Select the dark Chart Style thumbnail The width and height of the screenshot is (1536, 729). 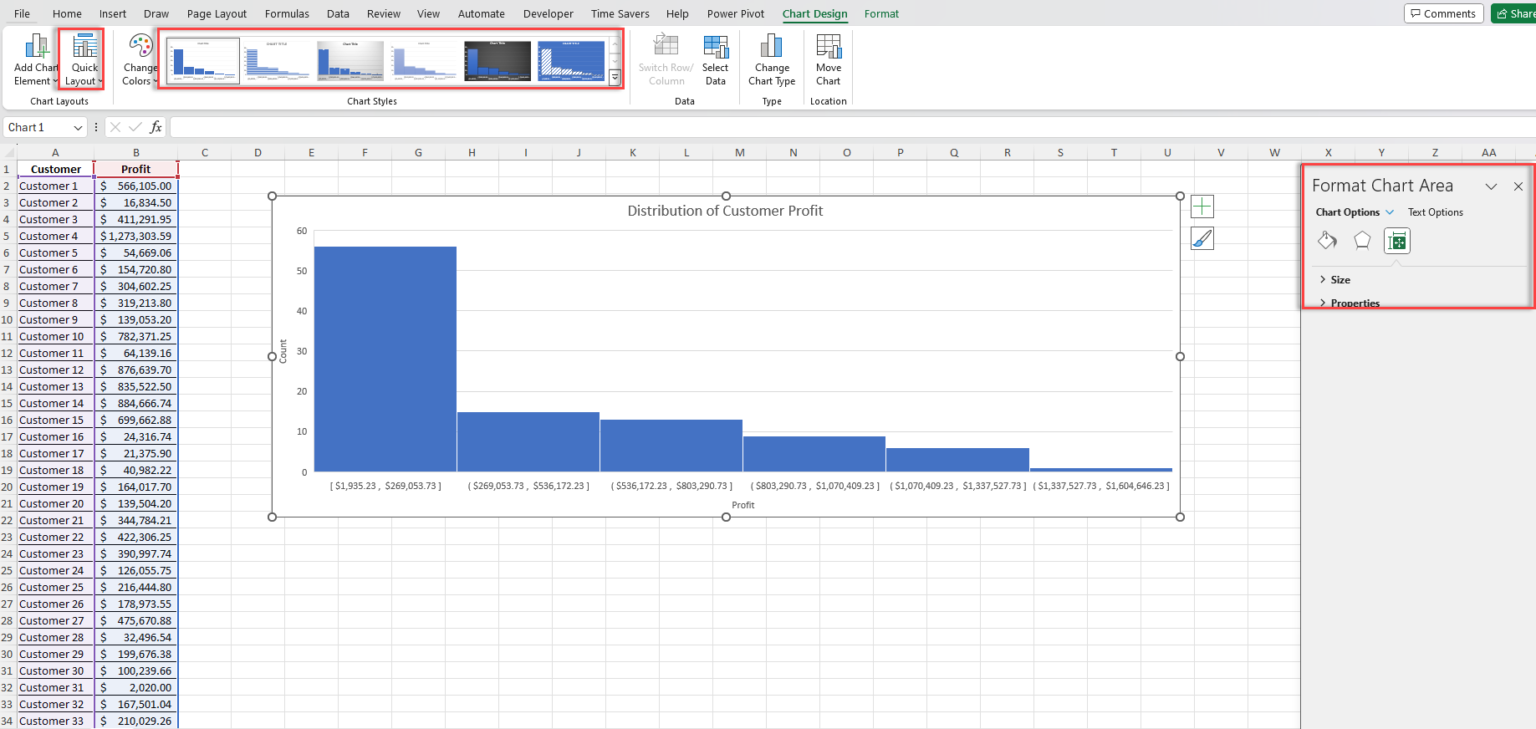pyautogui.click(x=497, y=60)
